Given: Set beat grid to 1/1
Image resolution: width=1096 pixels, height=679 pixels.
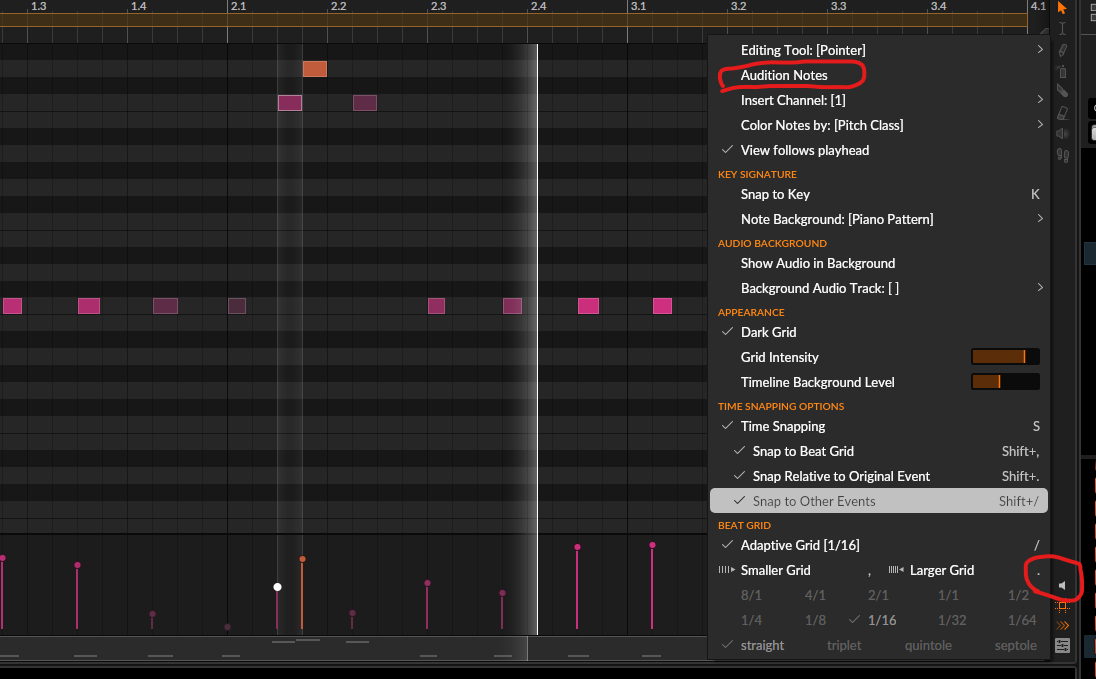Looking at the screenshot, I should tap(948, 595).
